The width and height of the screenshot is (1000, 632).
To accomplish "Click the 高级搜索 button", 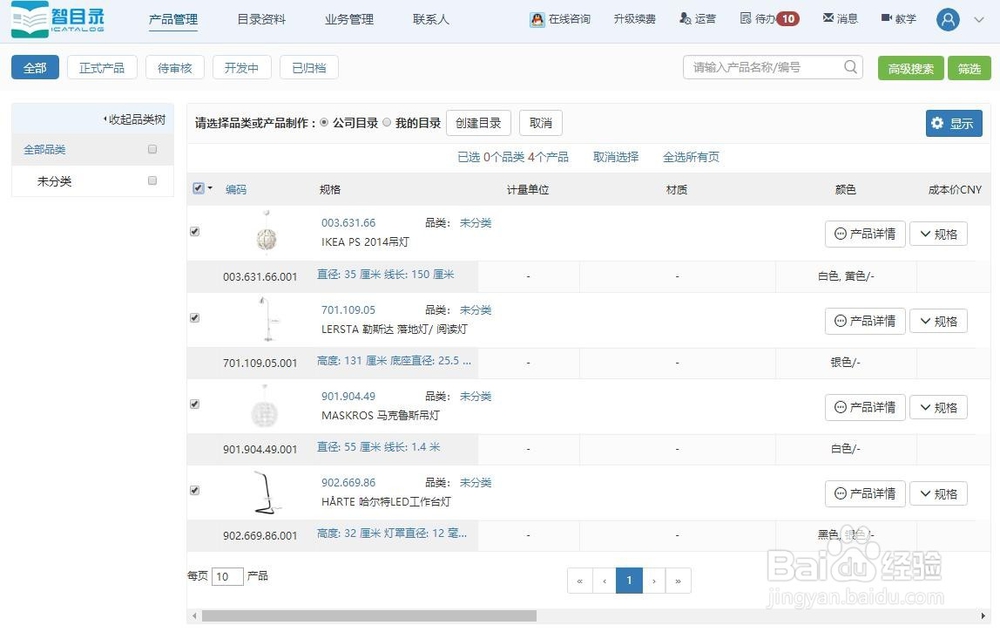I will [911, 68].
